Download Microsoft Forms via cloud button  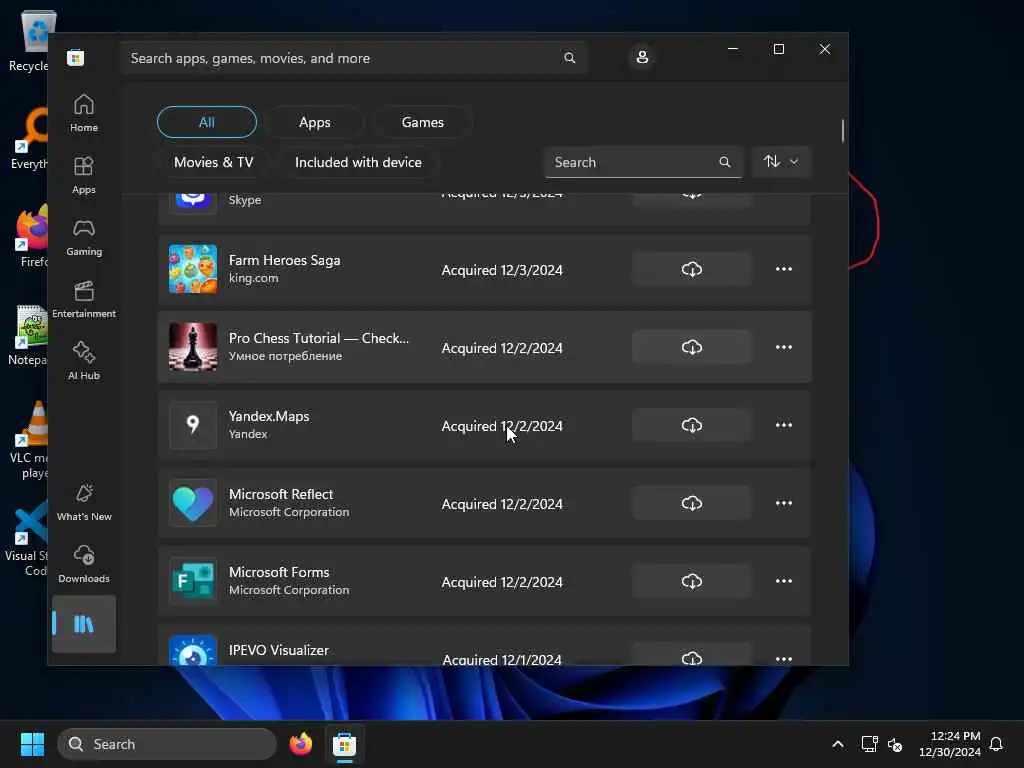pos(692,581)
